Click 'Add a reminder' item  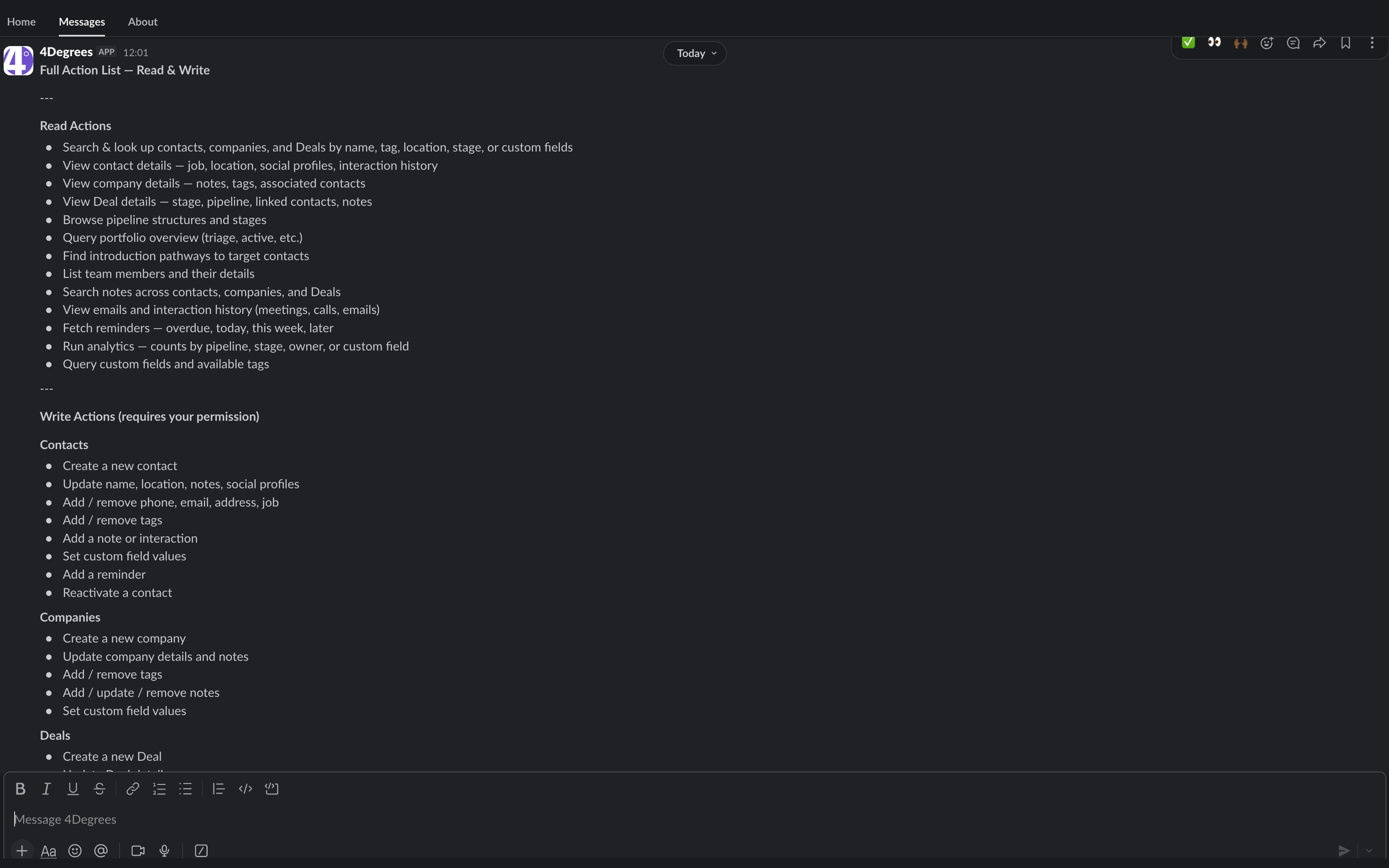pyautogui.click(x=104, y=575)
